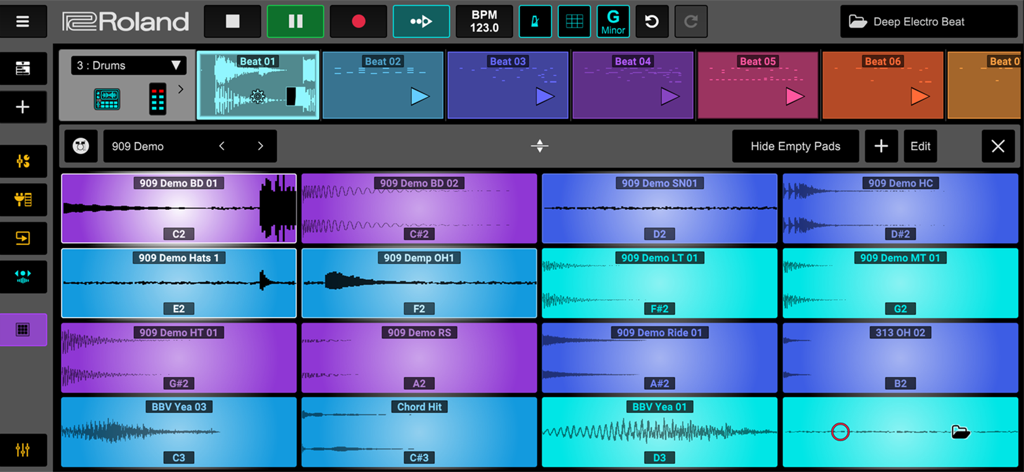Open the yellow import arrow sidebar icon
This screenshot has width=1024, height=472.
[x=23, y=238]
